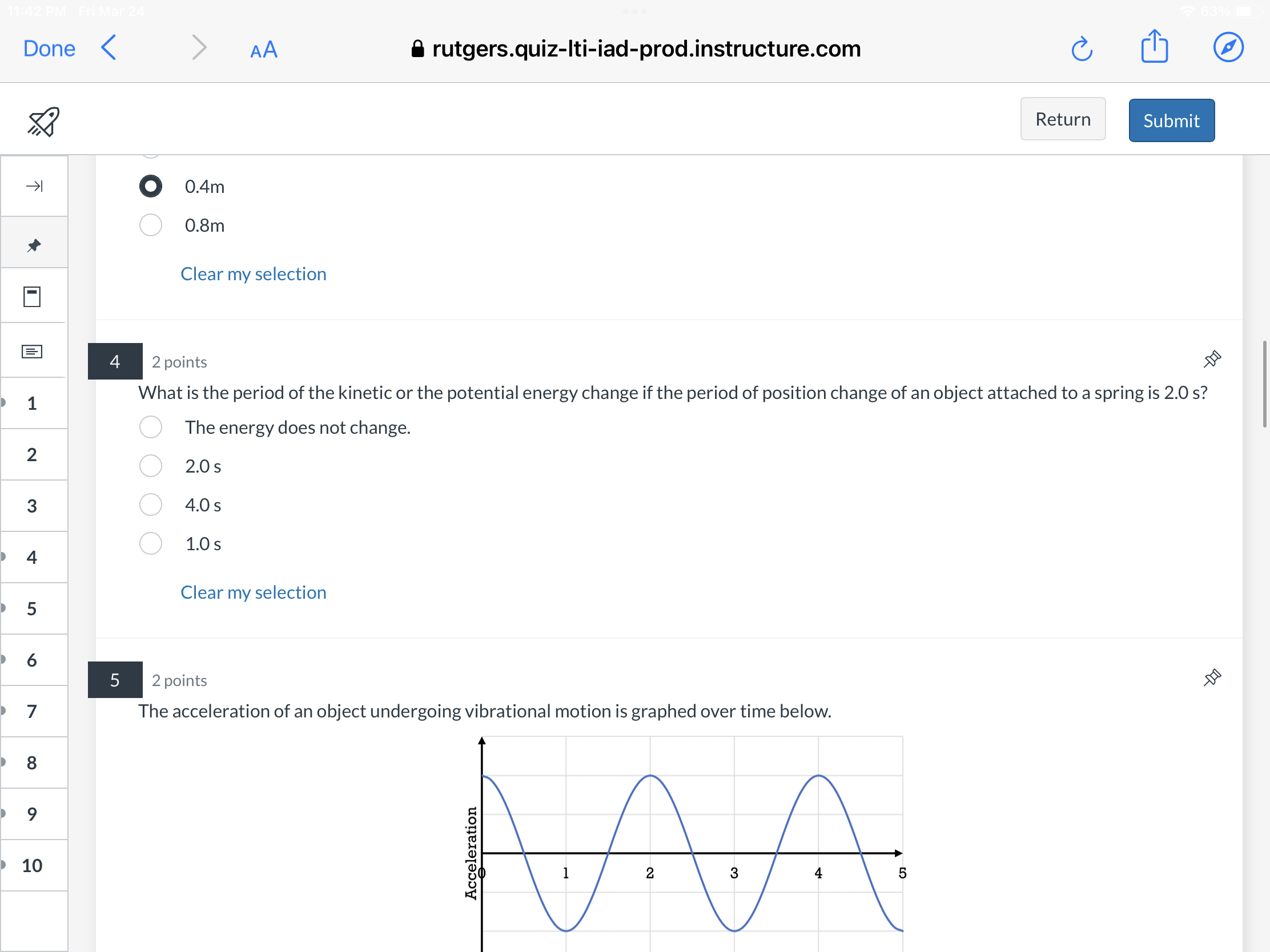Jump to question 7 in navigation
Screen dimensions: 1270x952
coord(31,711)
